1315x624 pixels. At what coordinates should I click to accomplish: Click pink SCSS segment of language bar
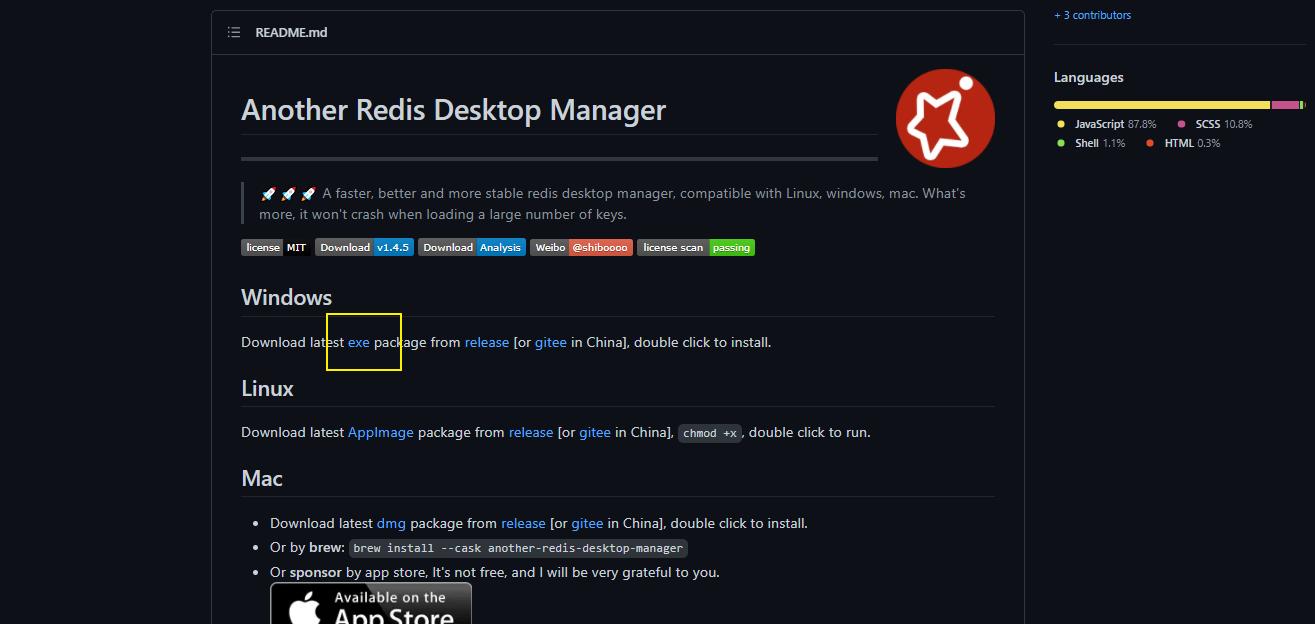[1285, 105]
